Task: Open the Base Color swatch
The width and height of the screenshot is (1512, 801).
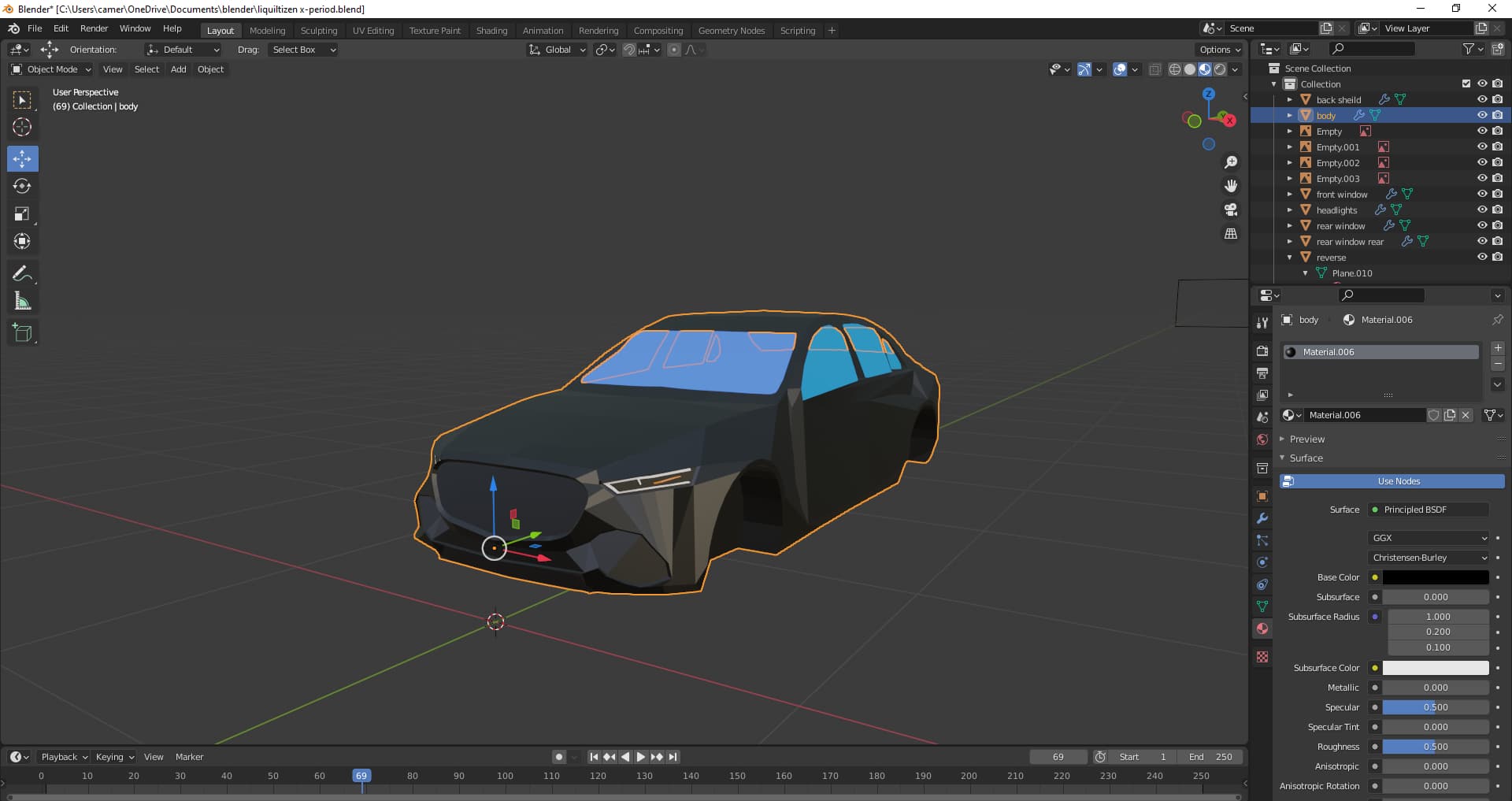Action: [1433, 577]
